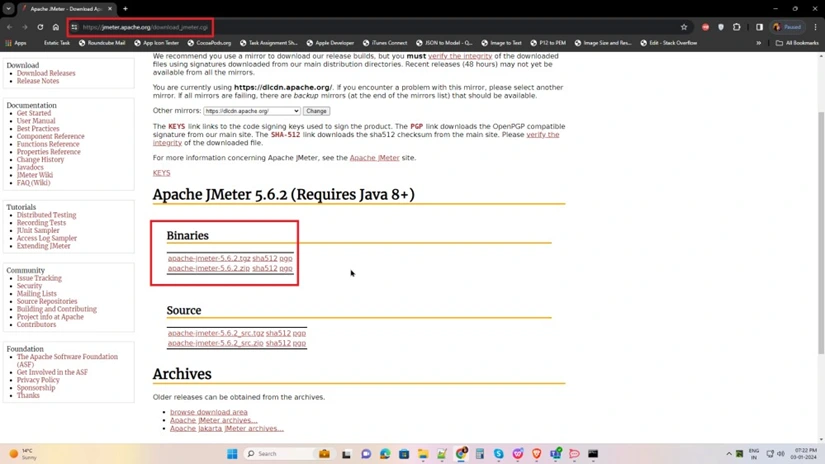
Task: Open a new browser tab
Action: pyautogui.click(x=125, y=8)
